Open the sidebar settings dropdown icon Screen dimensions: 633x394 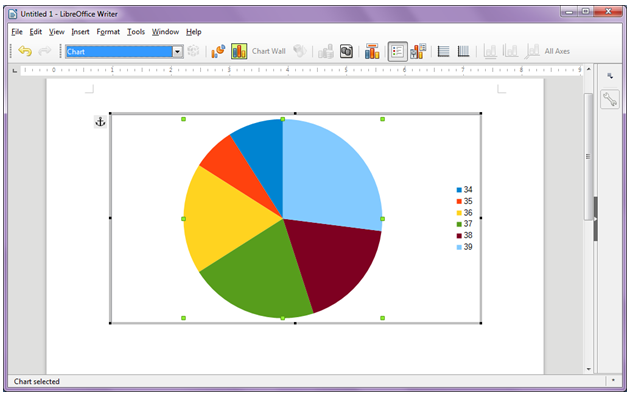click(610, 76)
